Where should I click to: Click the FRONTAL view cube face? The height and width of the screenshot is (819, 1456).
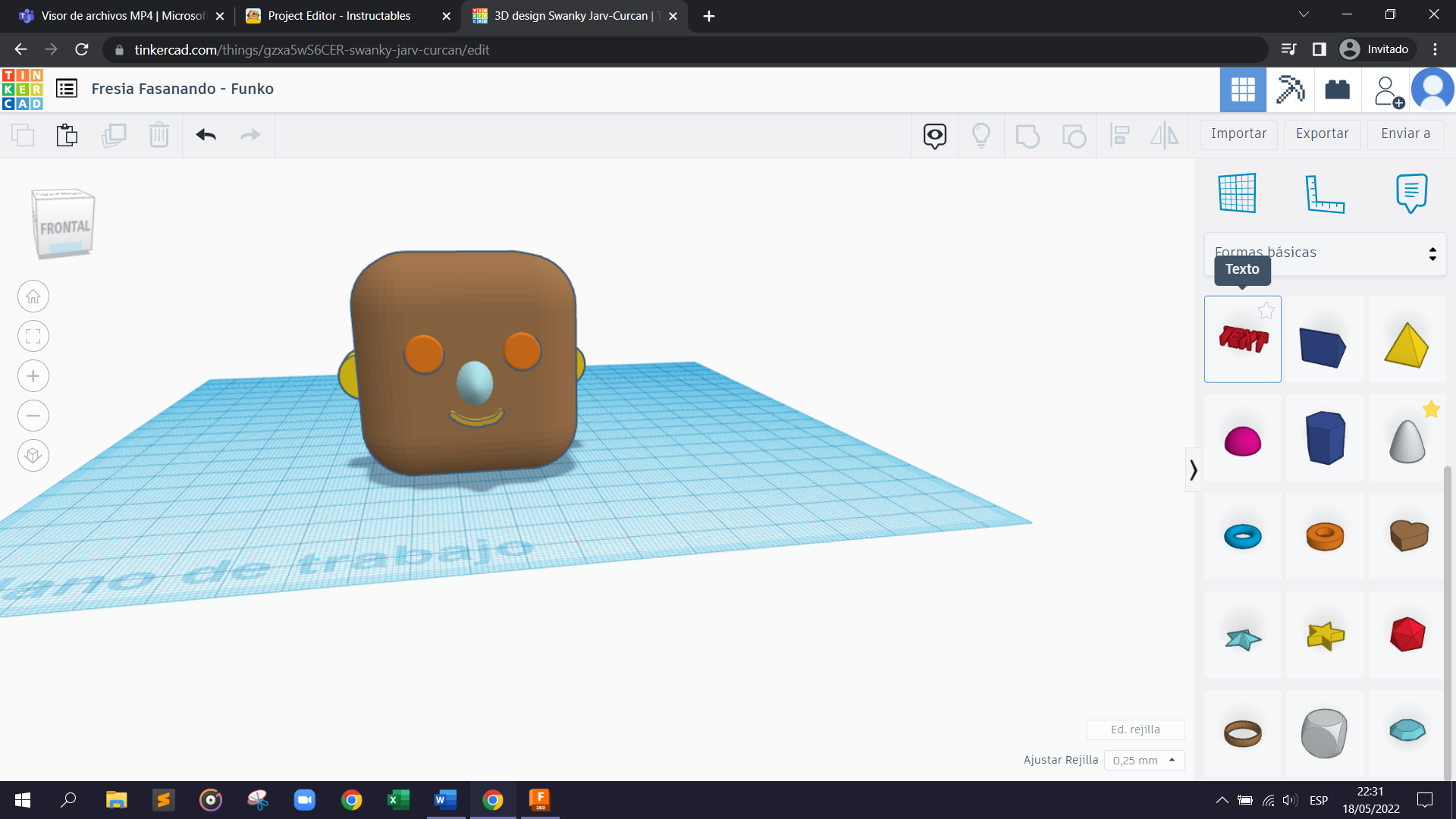(x=64, y=227)
